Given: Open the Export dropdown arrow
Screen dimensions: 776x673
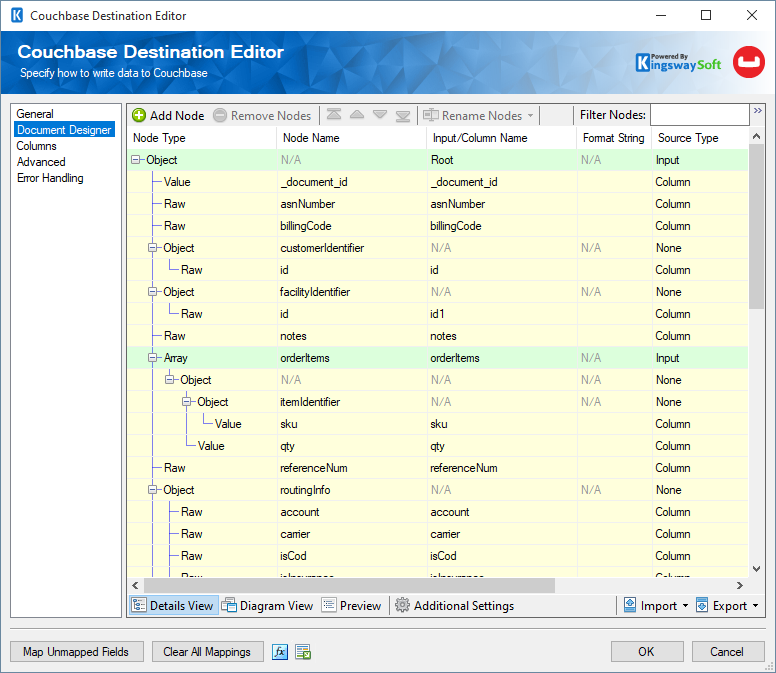Looking at the screenshot, I should point(756,606).
